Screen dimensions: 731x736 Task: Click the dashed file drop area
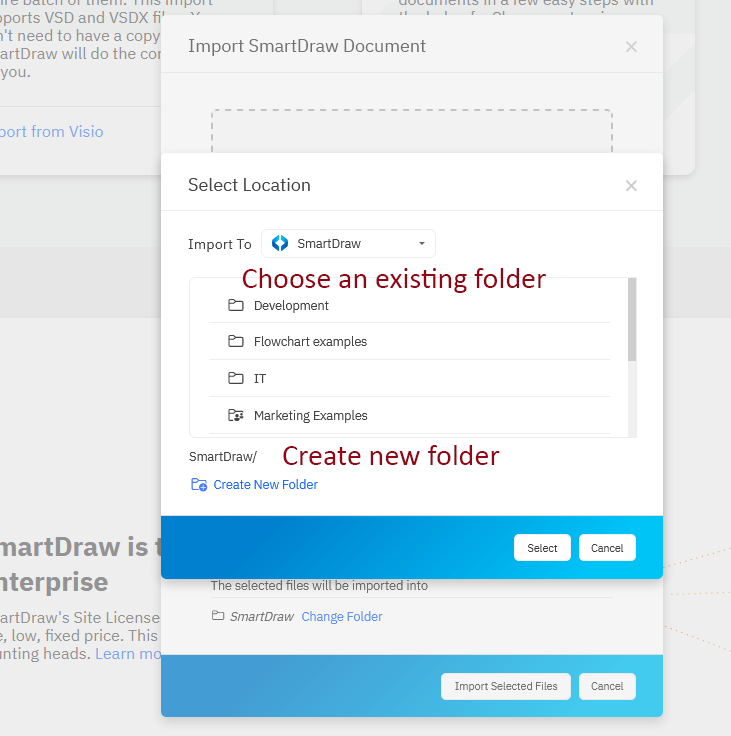click(411, 130)
